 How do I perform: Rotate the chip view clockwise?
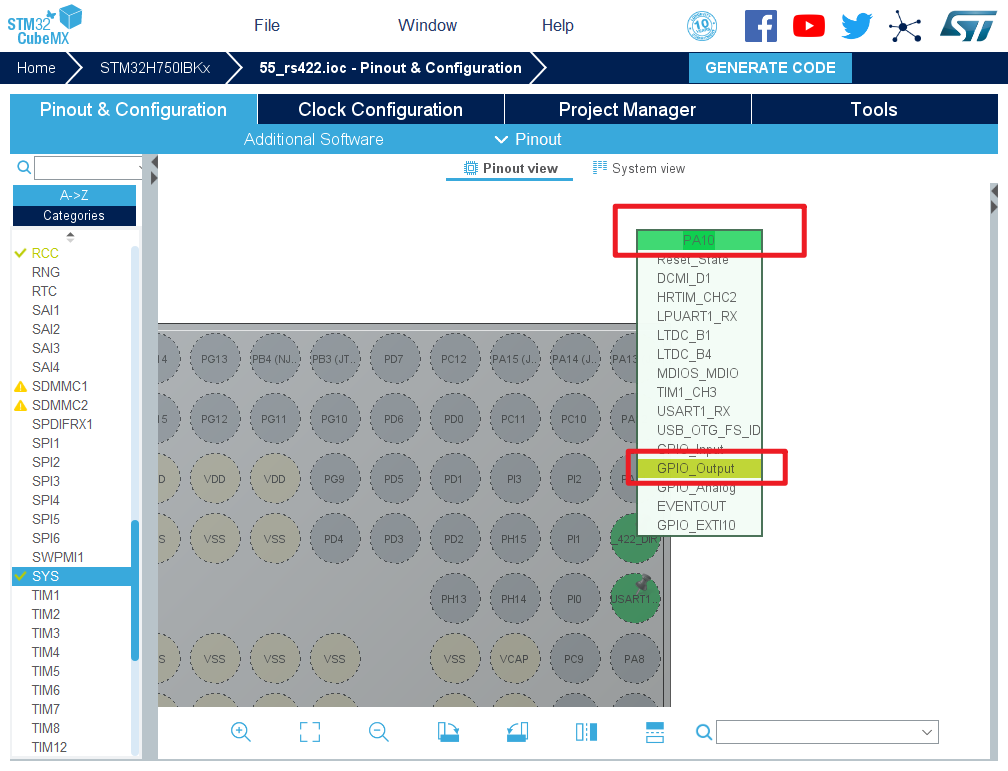(448, 732)
